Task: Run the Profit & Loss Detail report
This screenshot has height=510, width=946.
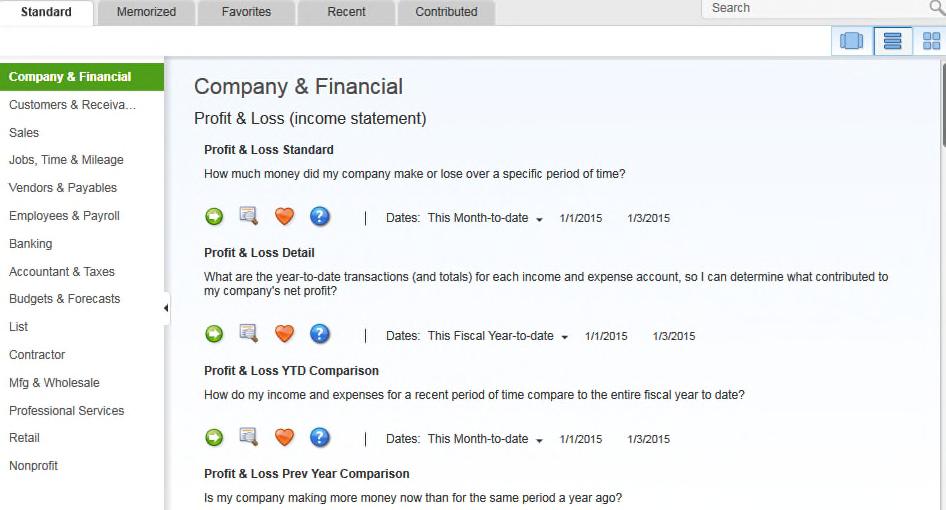Action: pyautogui.click(x=214, y=333)
